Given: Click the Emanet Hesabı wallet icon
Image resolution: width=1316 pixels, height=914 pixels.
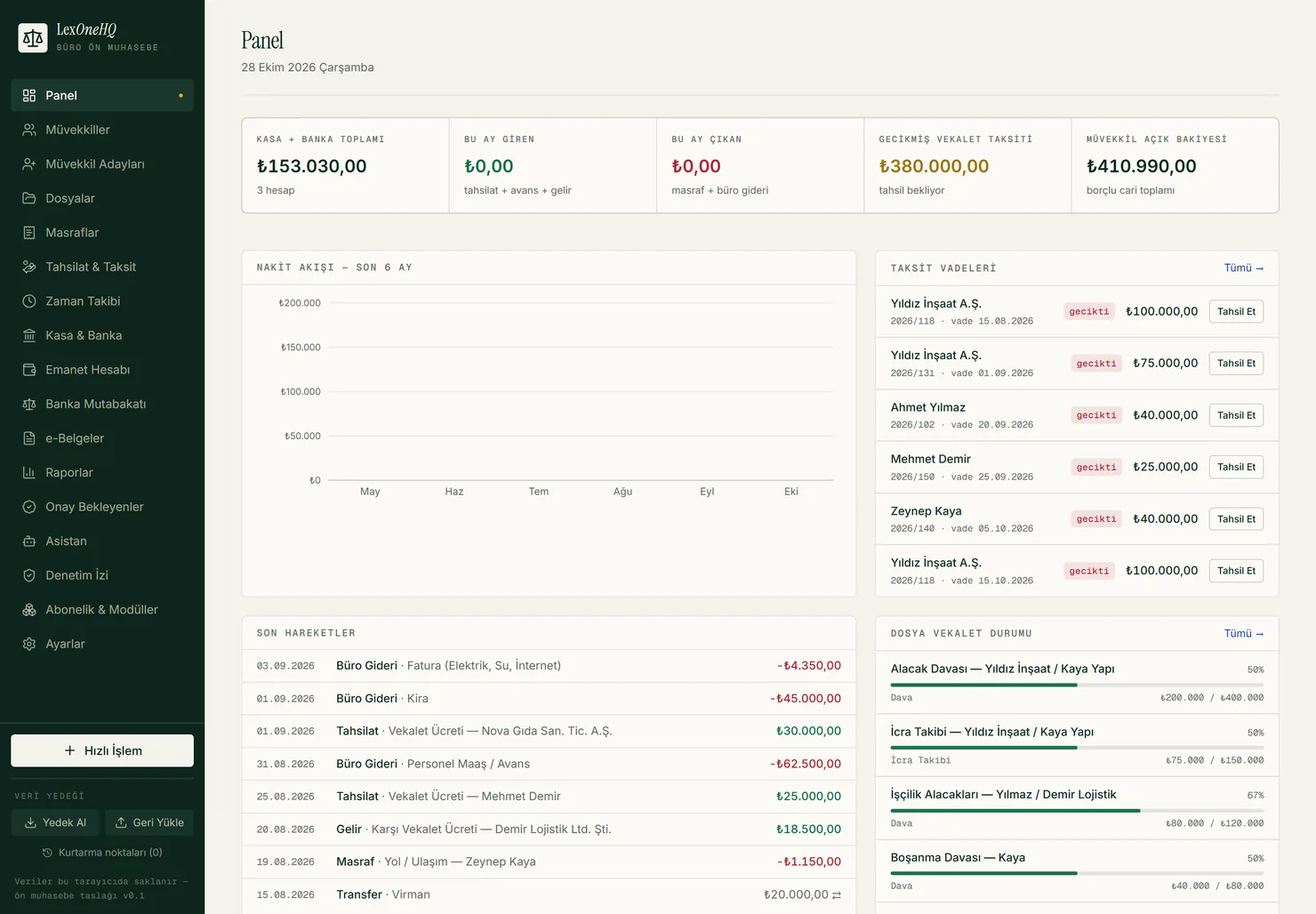Looking at the screenshot, I should point(29,370).
